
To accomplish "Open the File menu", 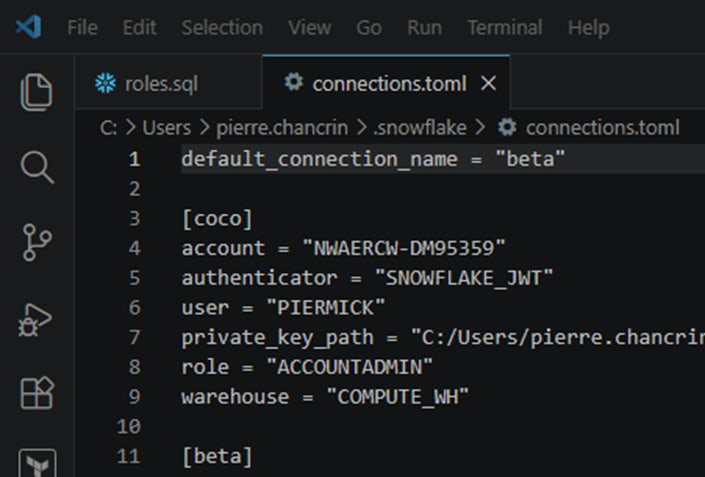I will coord(82,27).
